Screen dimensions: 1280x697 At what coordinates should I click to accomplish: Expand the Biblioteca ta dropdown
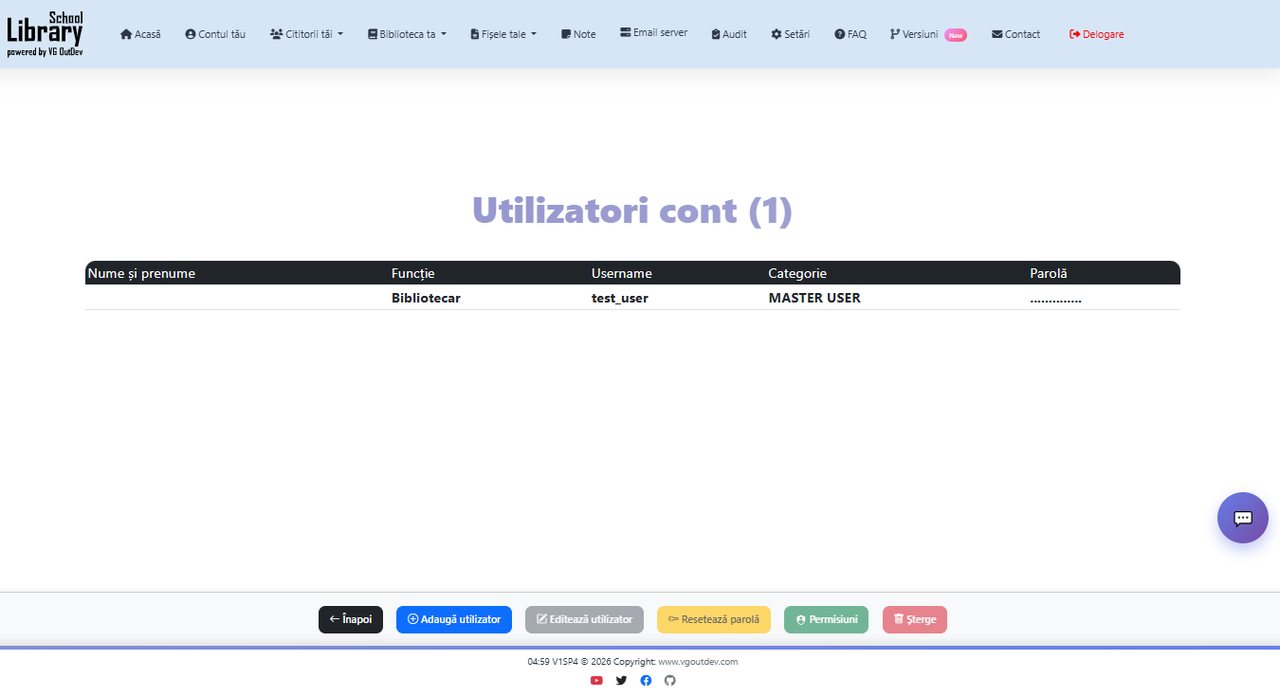pos(407,34)
